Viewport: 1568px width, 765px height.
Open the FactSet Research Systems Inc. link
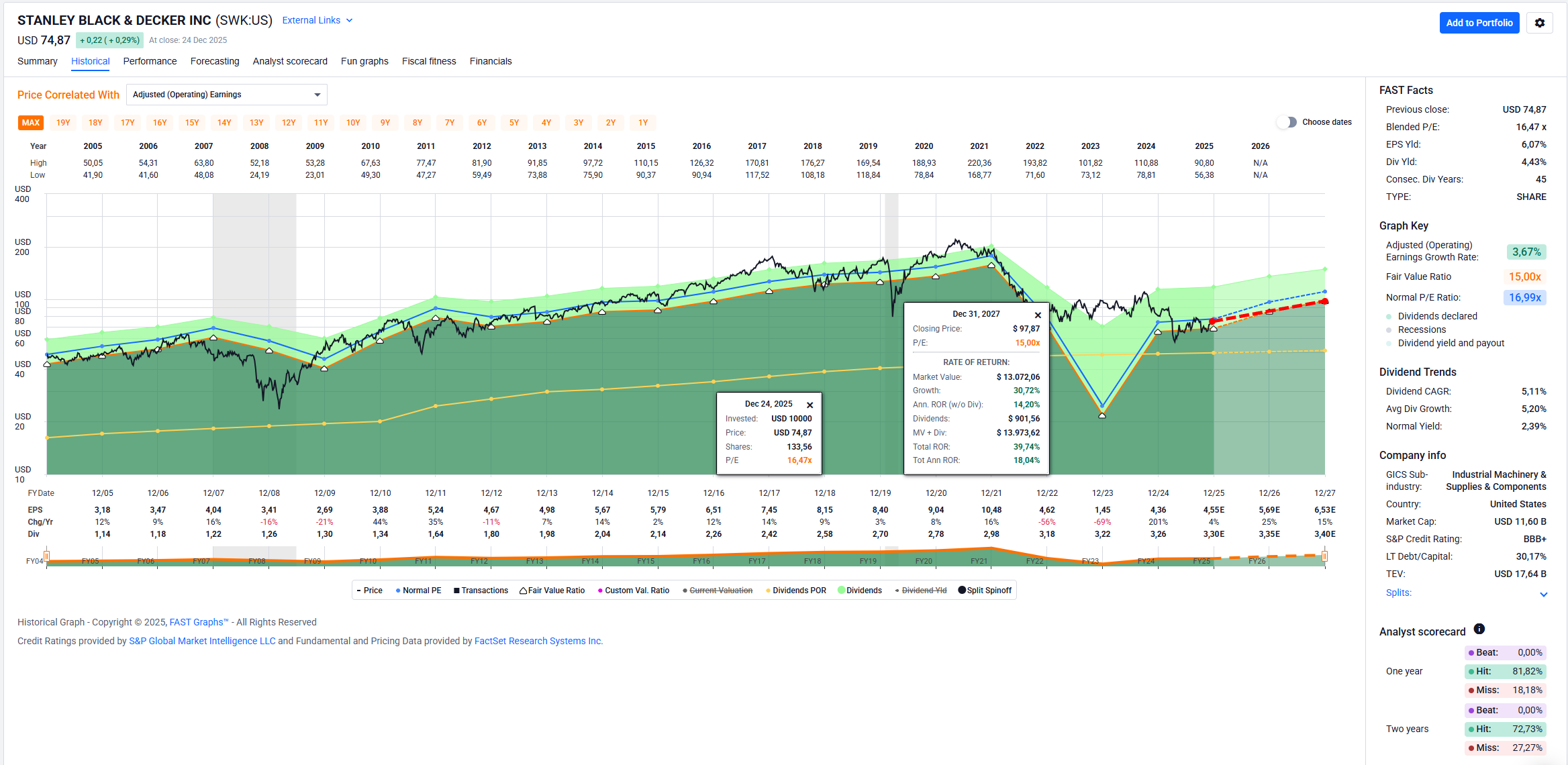click(x=538, y=641)
